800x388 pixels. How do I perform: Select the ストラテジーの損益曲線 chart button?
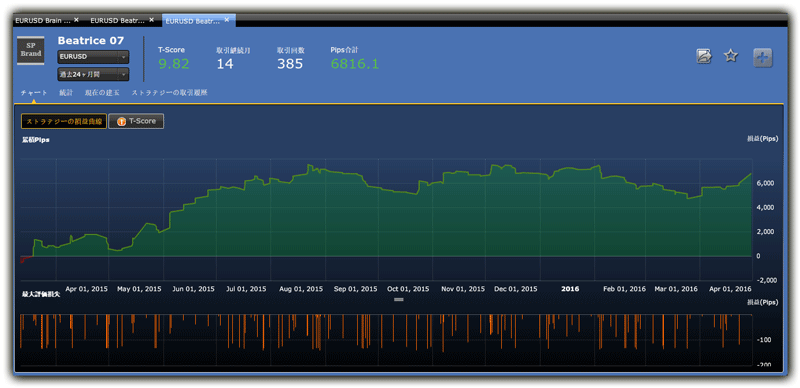(x=64, y=122)
